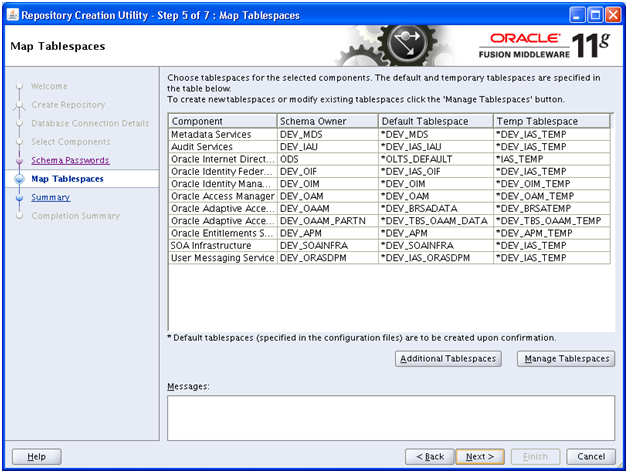Go to previous step with Back button
This screenshot has width=628, height=473.
[x=430, y=457]
